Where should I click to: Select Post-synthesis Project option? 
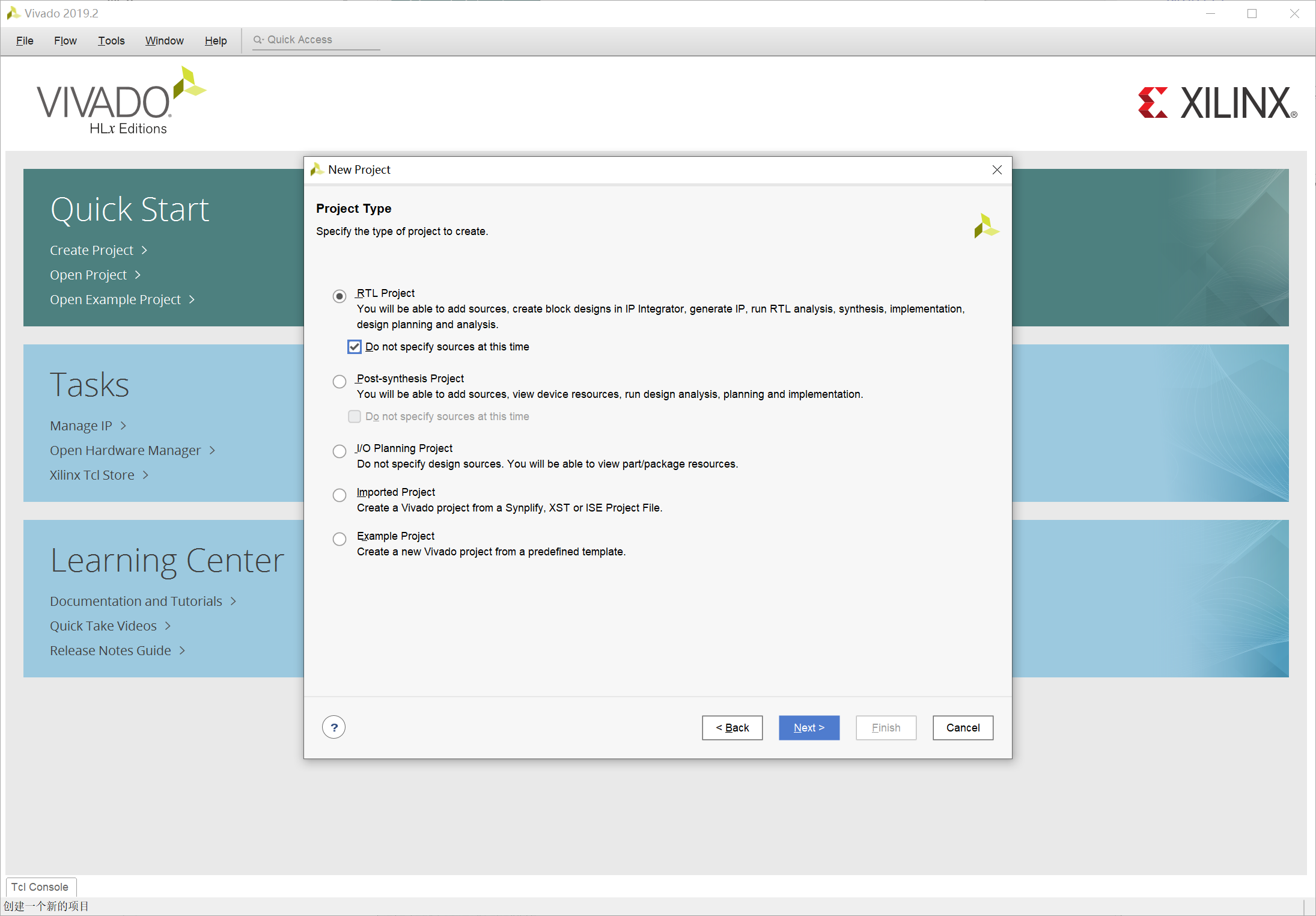click(340, 382)
